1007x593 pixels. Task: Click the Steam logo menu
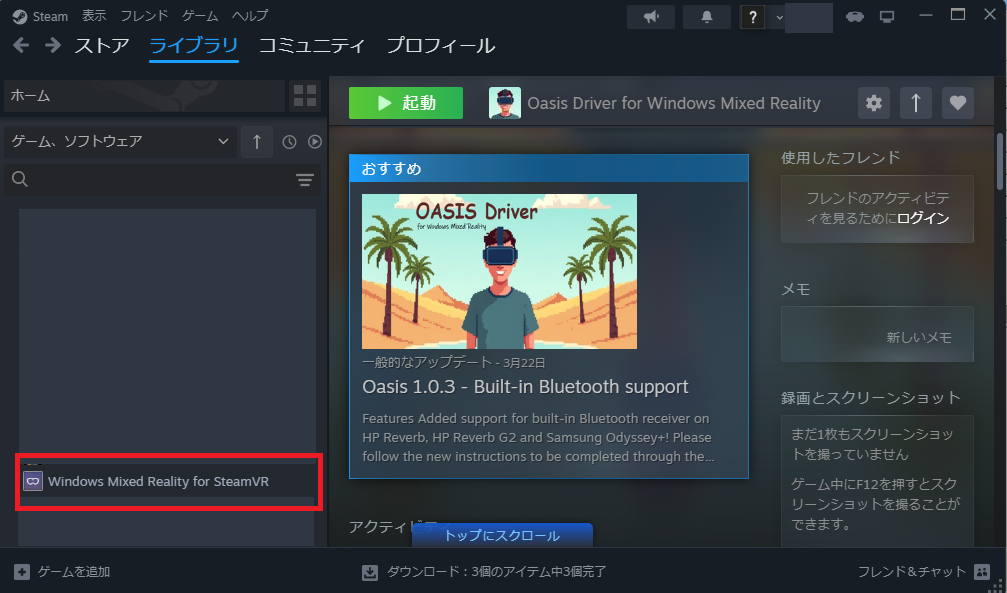[x=40, y=16]
